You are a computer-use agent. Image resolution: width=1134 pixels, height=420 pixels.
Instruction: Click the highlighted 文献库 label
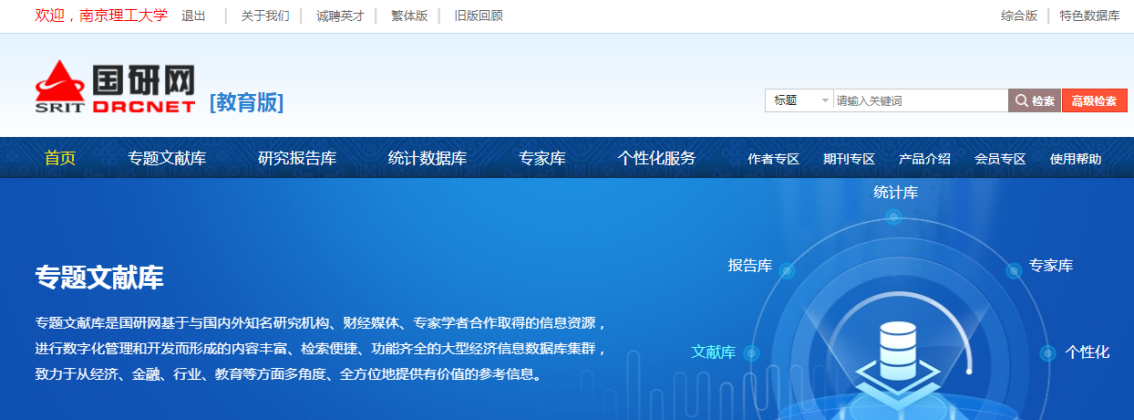tap(713, 353)
